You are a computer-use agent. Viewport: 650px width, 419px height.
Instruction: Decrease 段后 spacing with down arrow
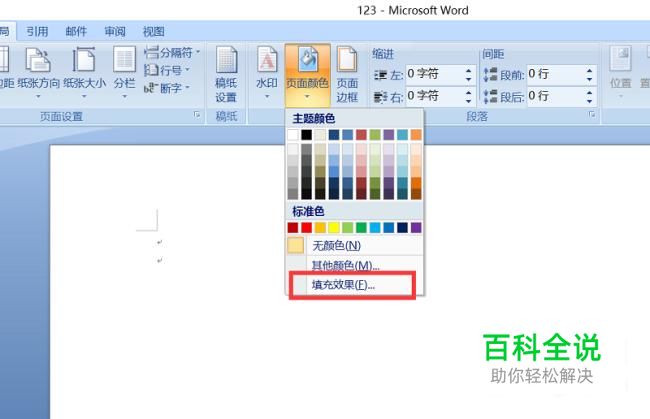[x=589, y=101]
